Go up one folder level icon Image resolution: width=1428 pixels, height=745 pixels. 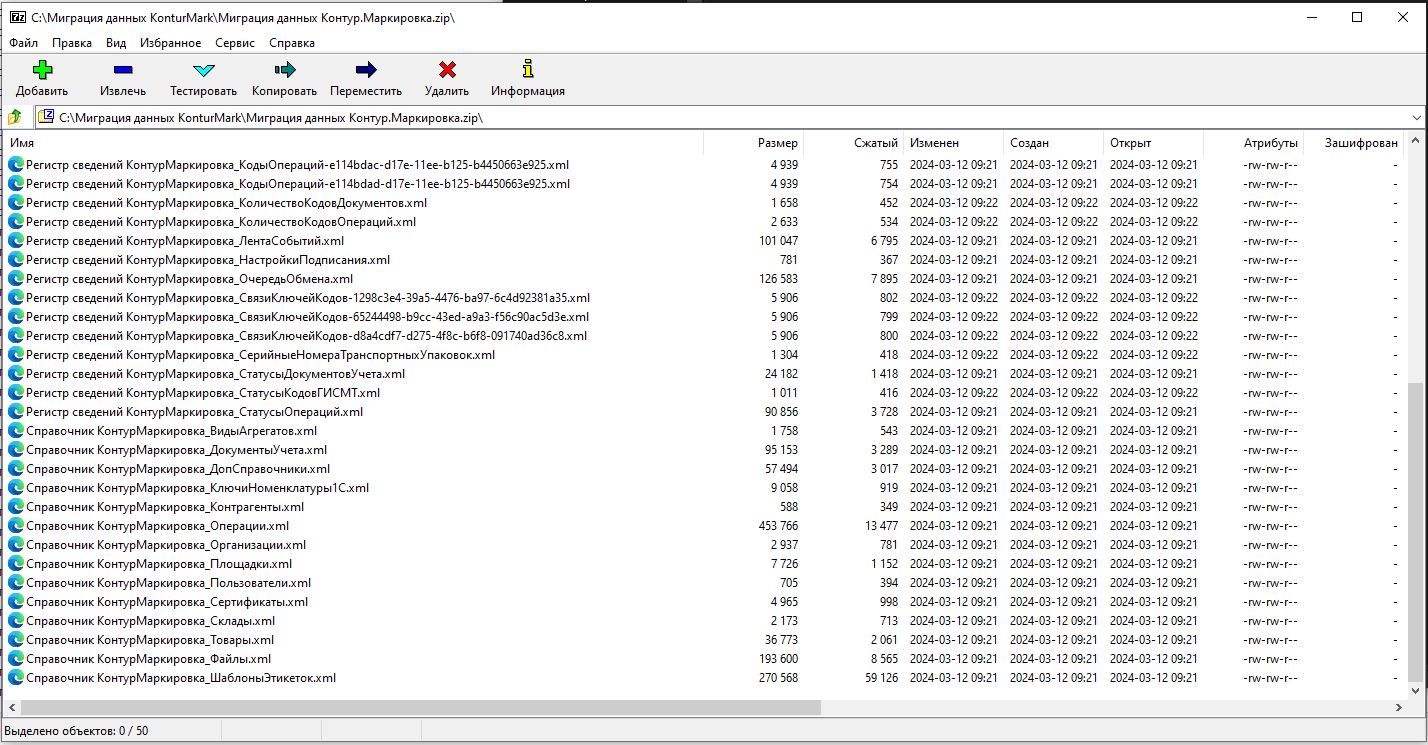[x=15, y=117]
